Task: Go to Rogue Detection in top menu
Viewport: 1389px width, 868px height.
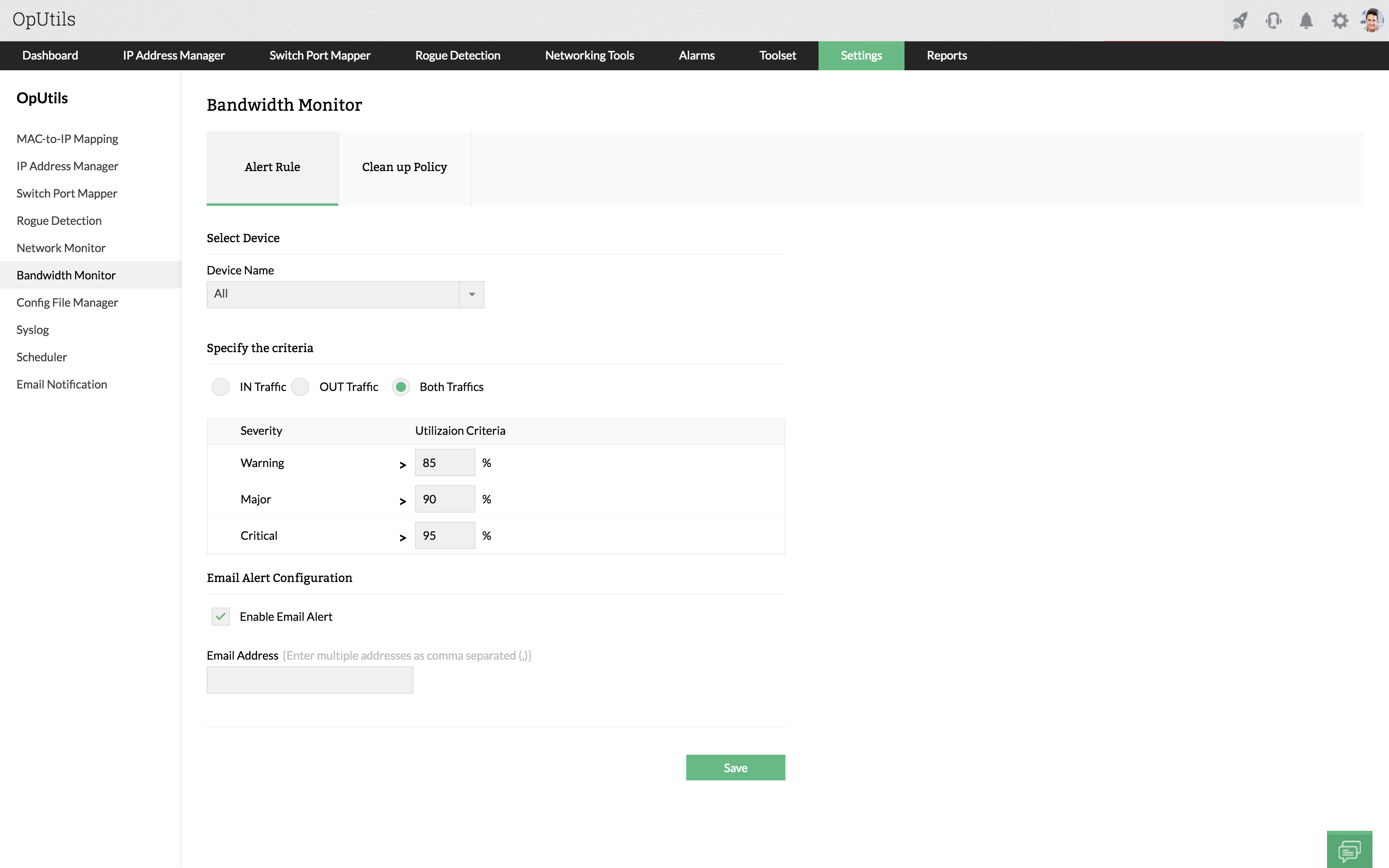Action: pyautogui.click(x=458, y=56)
